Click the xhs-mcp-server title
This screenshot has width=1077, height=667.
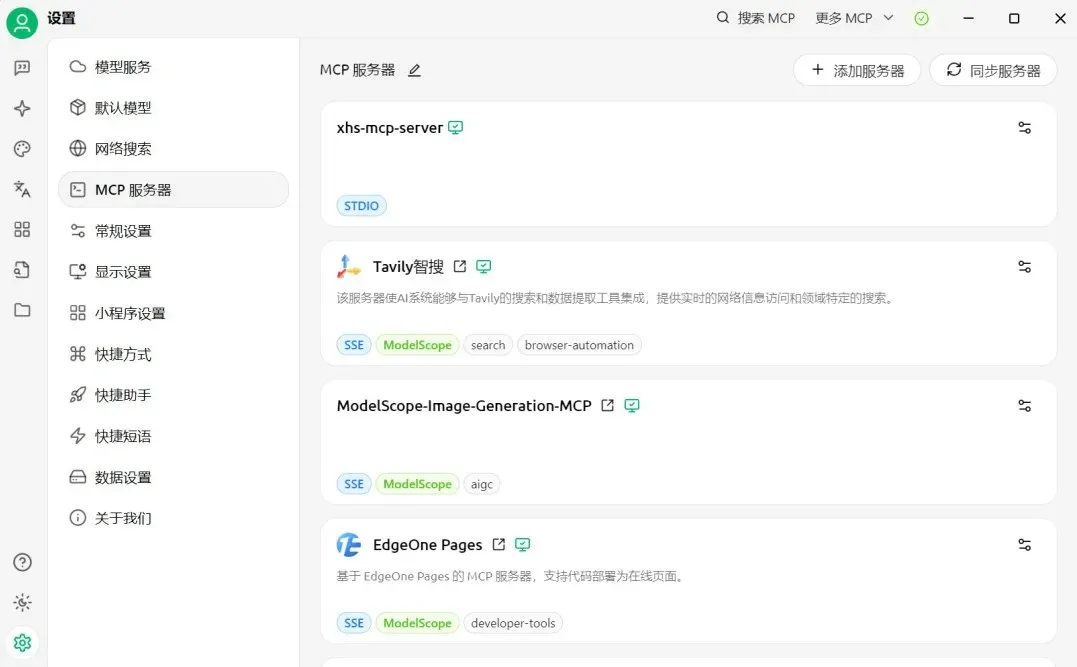(x=389, y=128)
